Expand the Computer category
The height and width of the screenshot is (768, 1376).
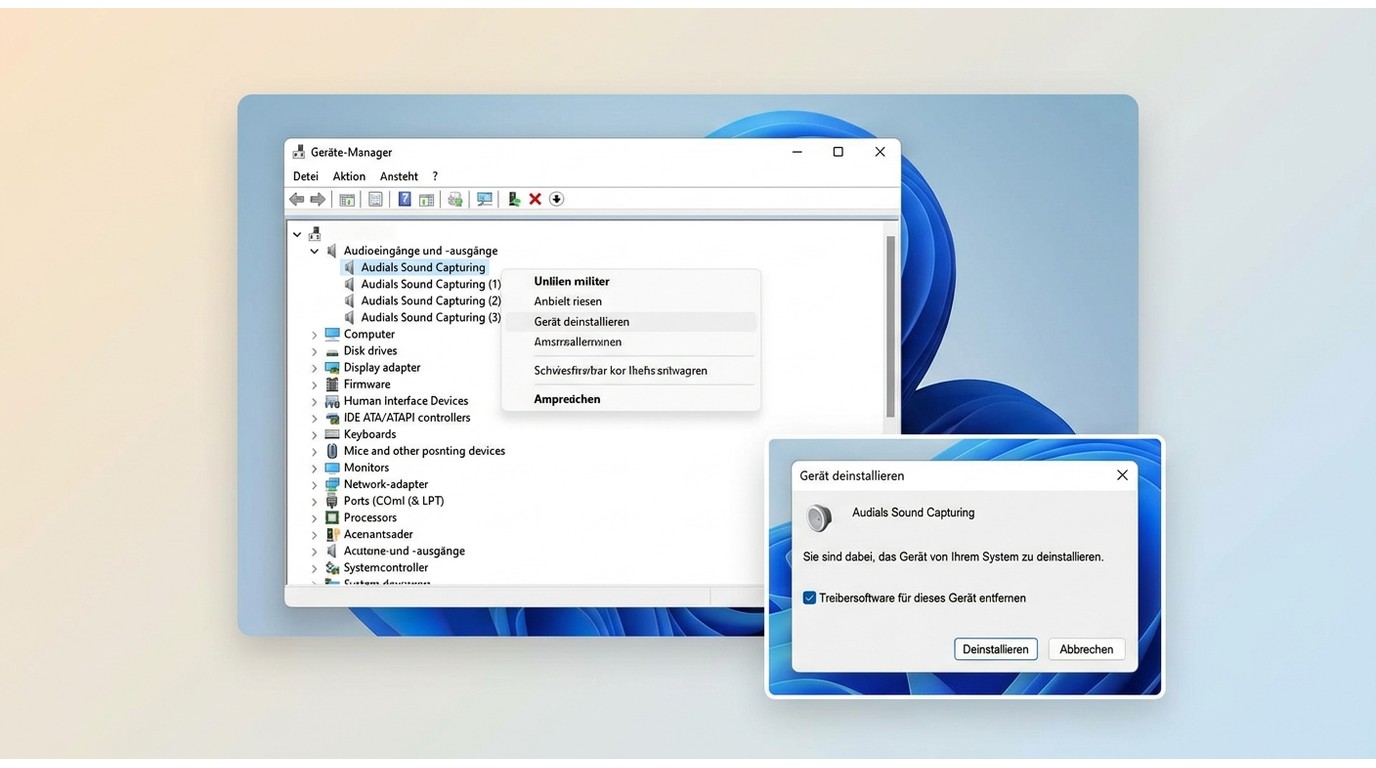314,334
